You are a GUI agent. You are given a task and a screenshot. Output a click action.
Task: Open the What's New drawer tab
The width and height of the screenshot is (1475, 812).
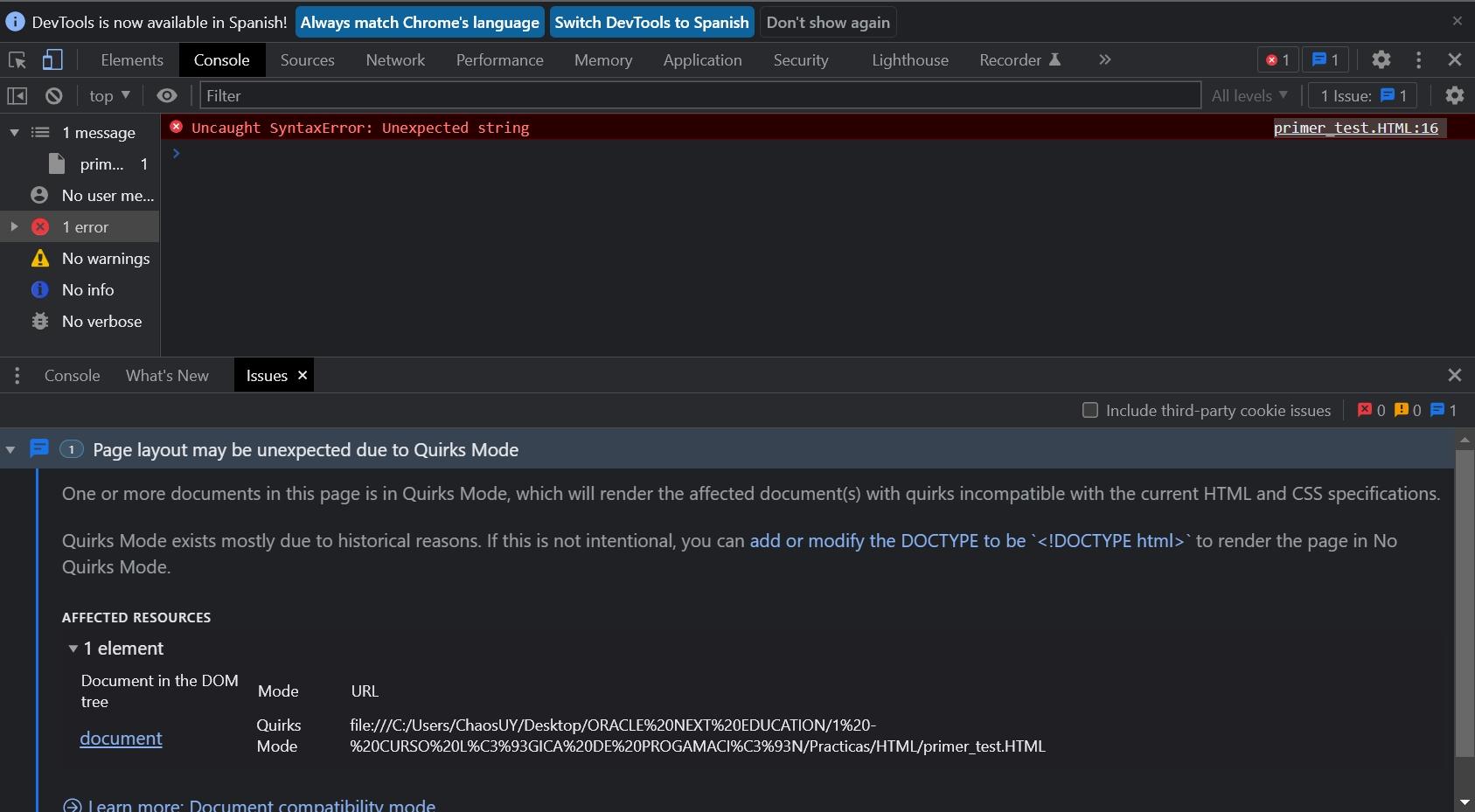(167, 375)
